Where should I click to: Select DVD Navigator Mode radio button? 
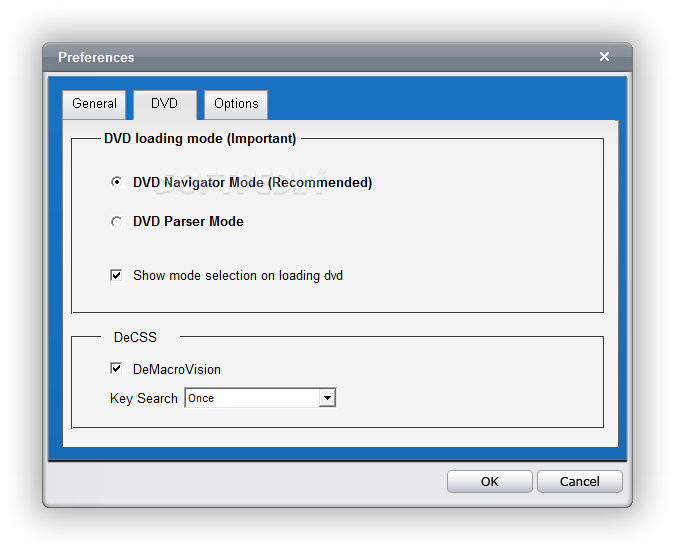[x=116, y=182]
